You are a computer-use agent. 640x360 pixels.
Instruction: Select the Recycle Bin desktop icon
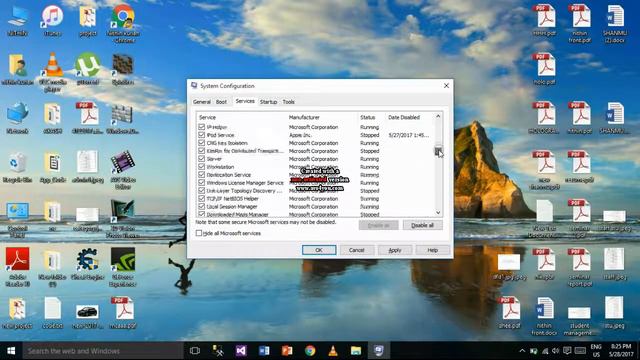(x=17, y=167)
